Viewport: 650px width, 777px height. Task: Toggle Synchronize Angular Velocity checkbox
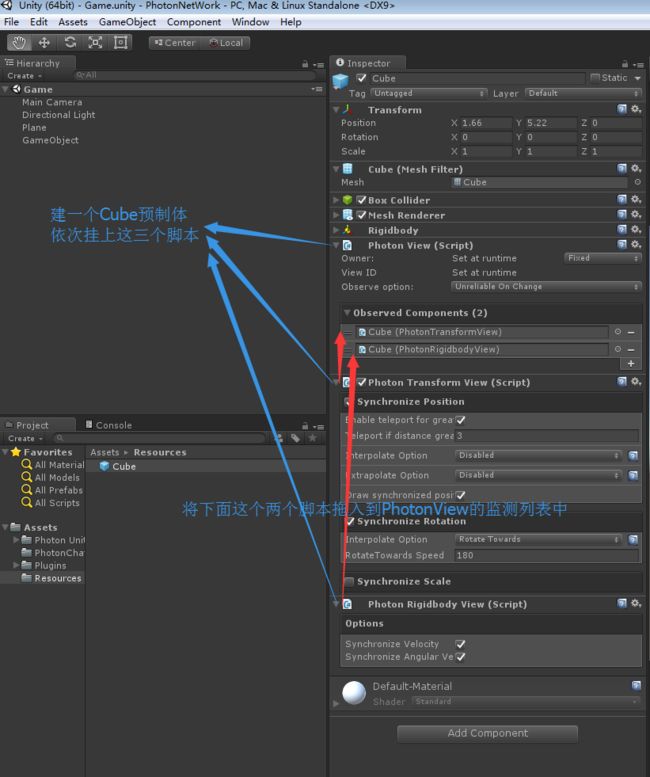pyautogui.click(x=461, y=657)
